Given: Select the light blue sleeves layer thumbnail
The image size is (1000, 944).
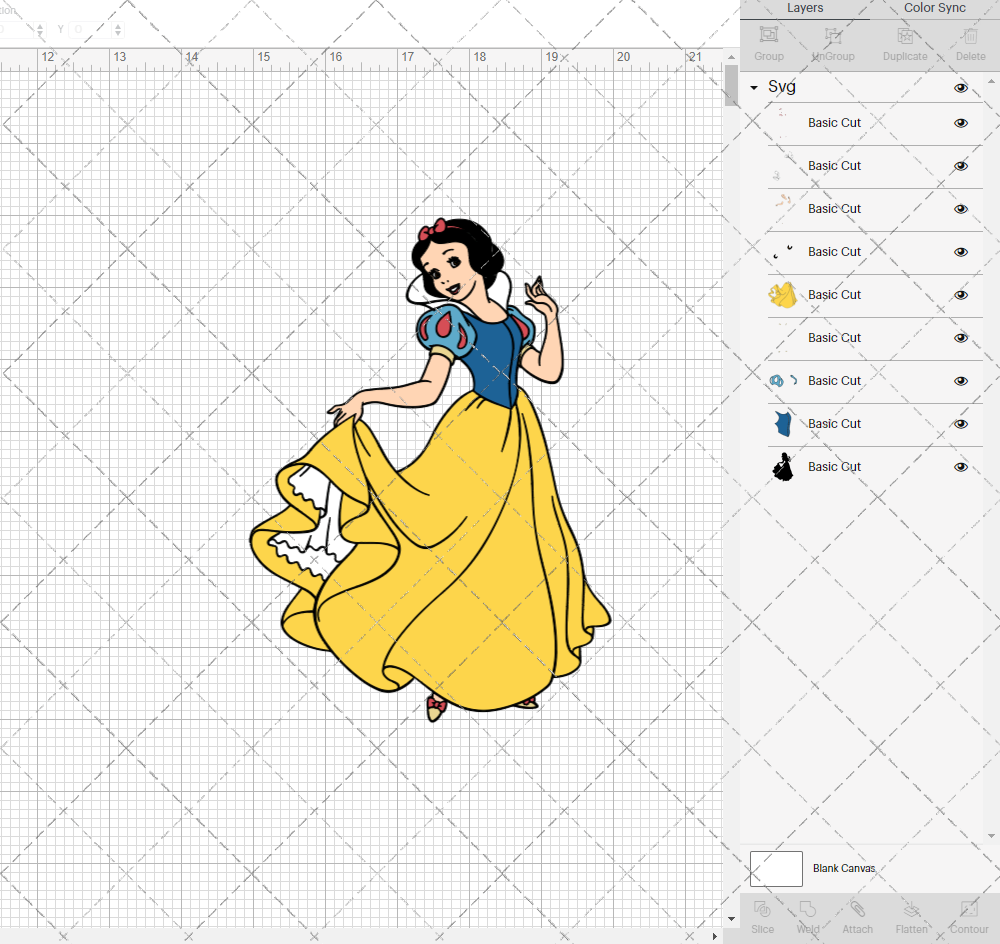Looking at the screenshot, I should coord(783,381).
